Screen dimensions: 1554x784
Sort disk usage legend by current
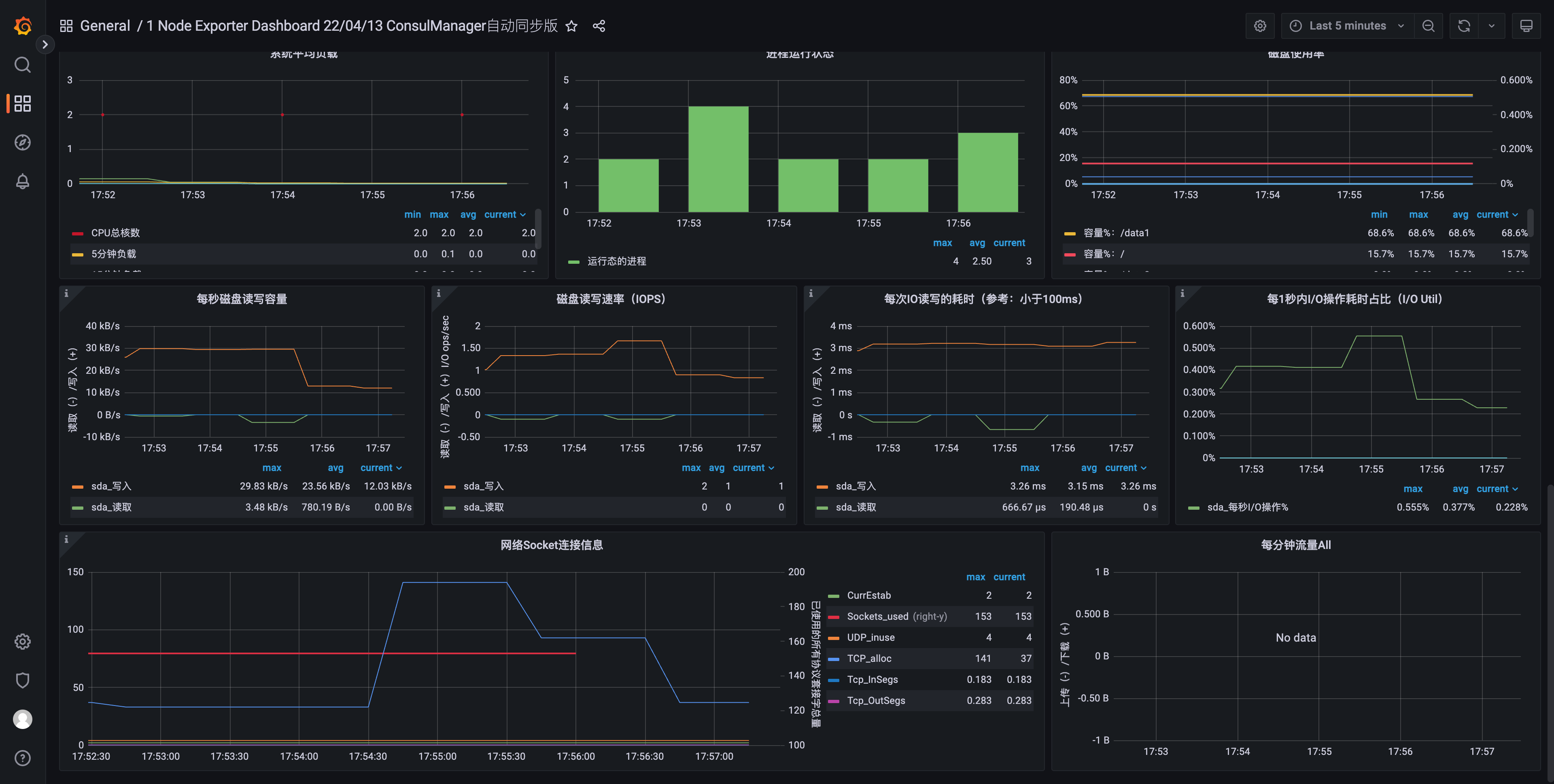[x=1497, y=215]
